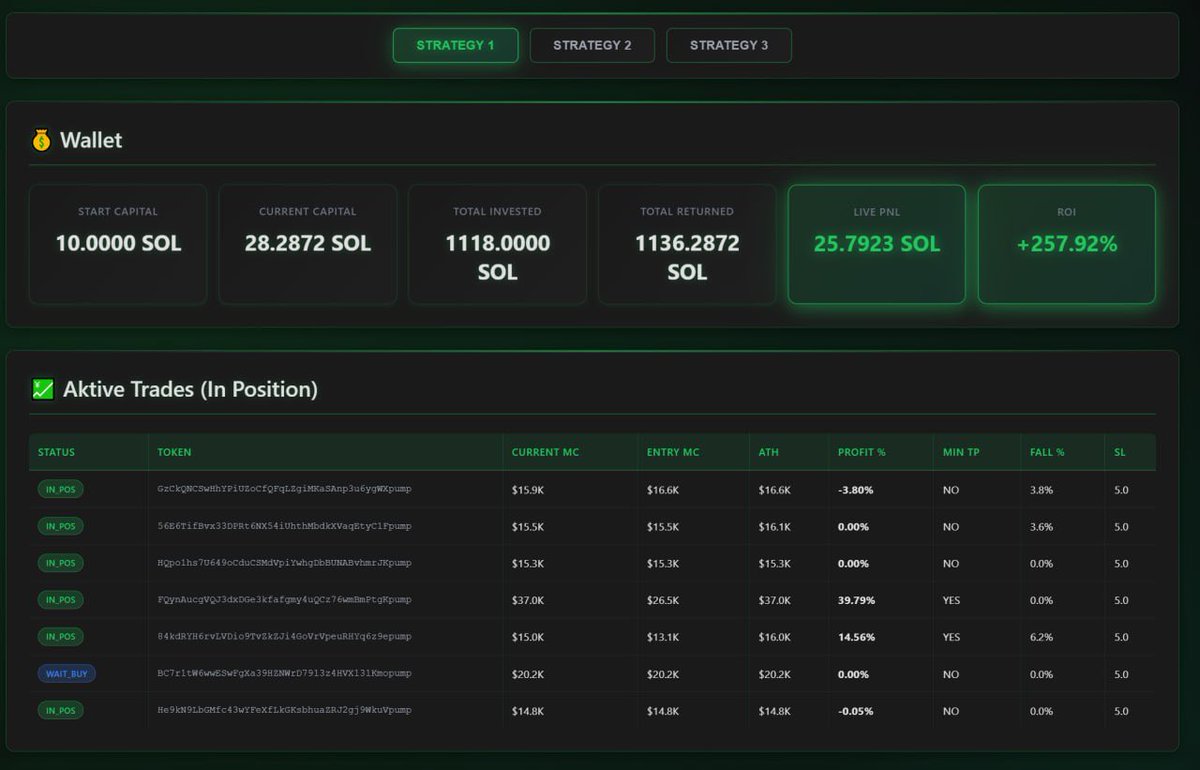Click the IN_POS badge of the He9kN9Lb token row
The image size is (1200, 770).
click(61, 711)
